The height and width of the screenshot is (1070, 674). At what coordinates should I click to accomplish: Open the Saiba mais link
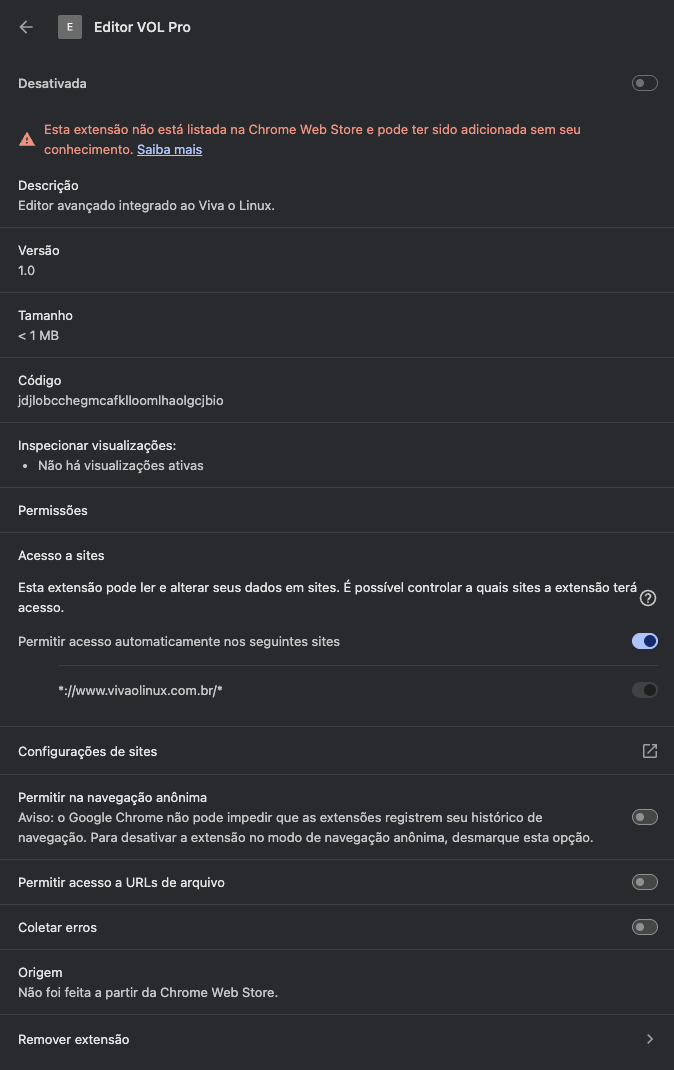[169, 149]
